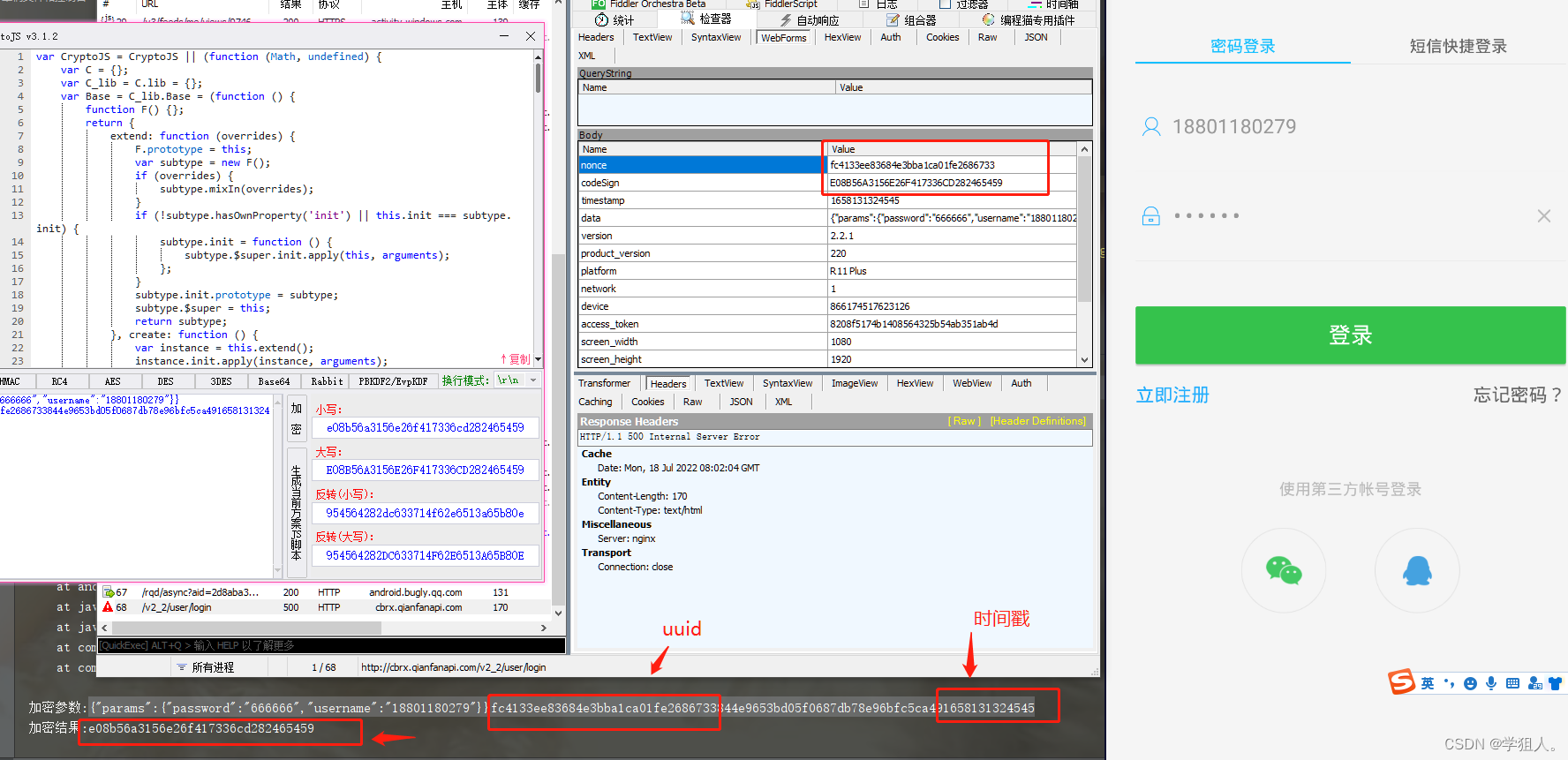Open the Sogou skin shirt icon
Screen dimensions: 1568x760
(1556, 683)
